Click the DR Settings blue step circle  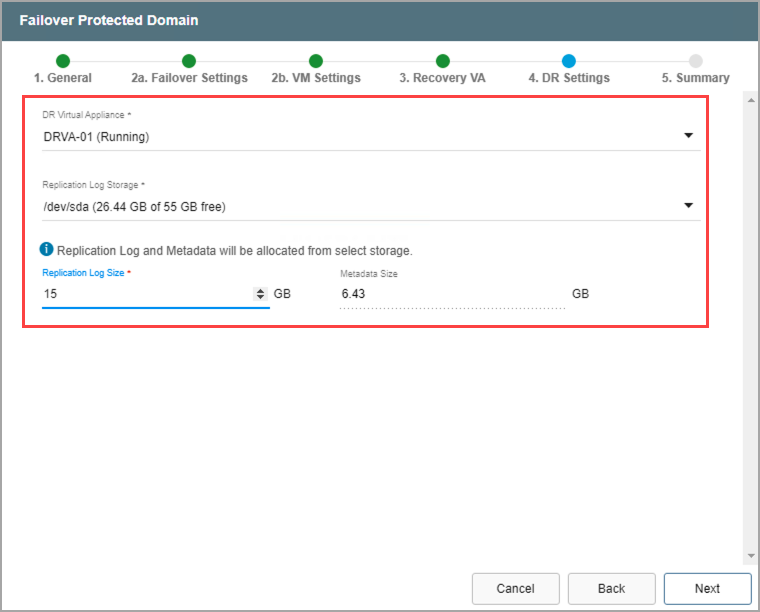click(x=569, y=61)
